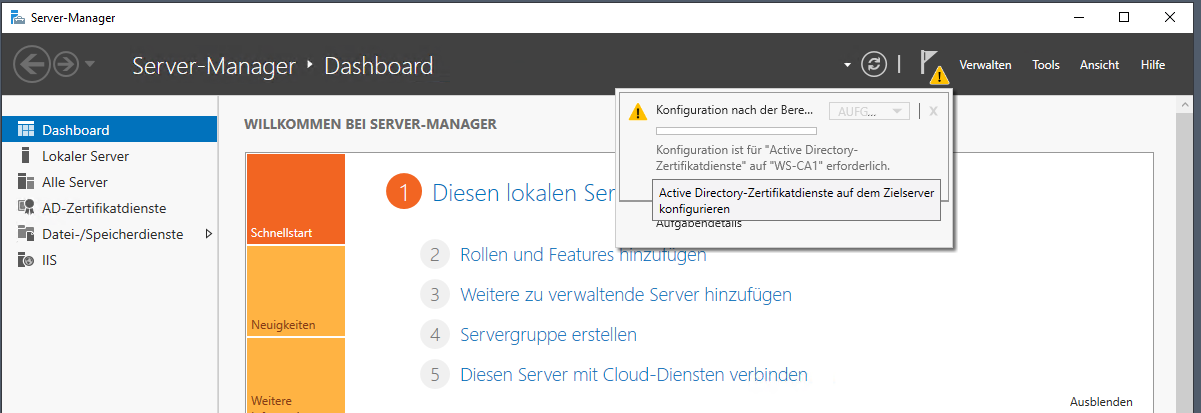Click 'Diesen lokalen Server' step 1 link

[521, 193]
